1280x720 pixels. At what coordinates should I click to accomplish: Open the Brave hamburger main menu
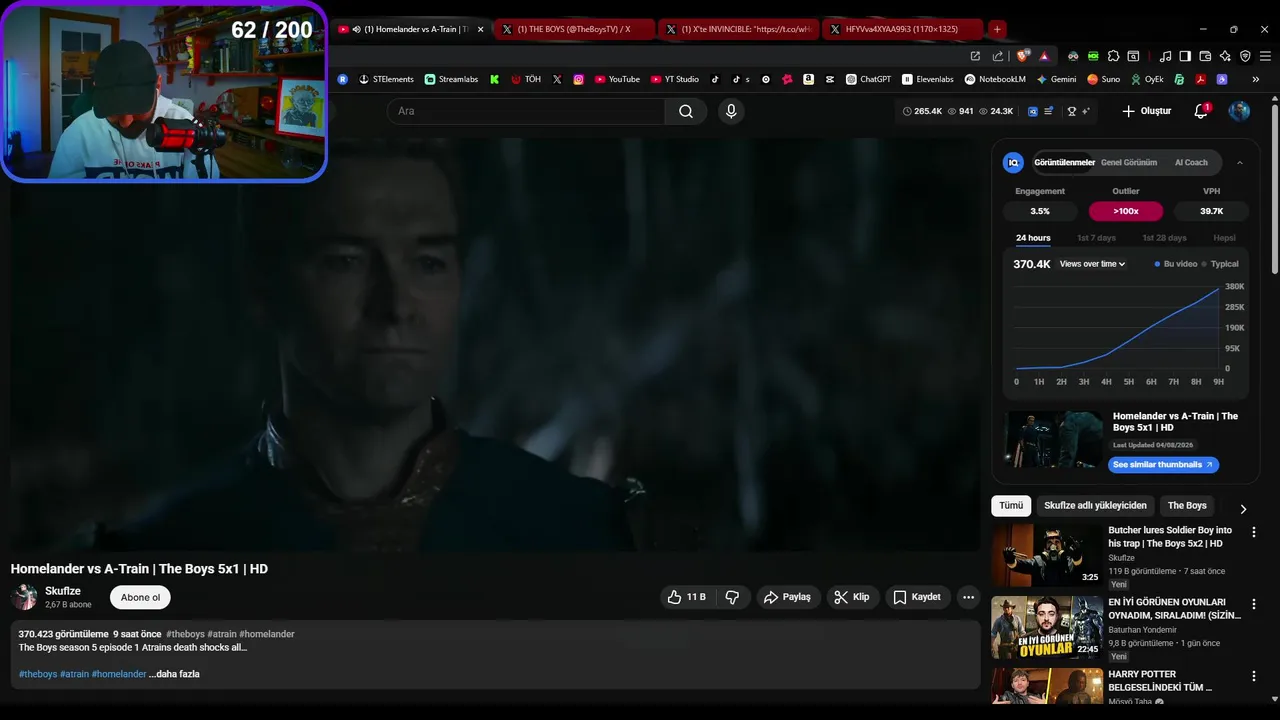1263,56
